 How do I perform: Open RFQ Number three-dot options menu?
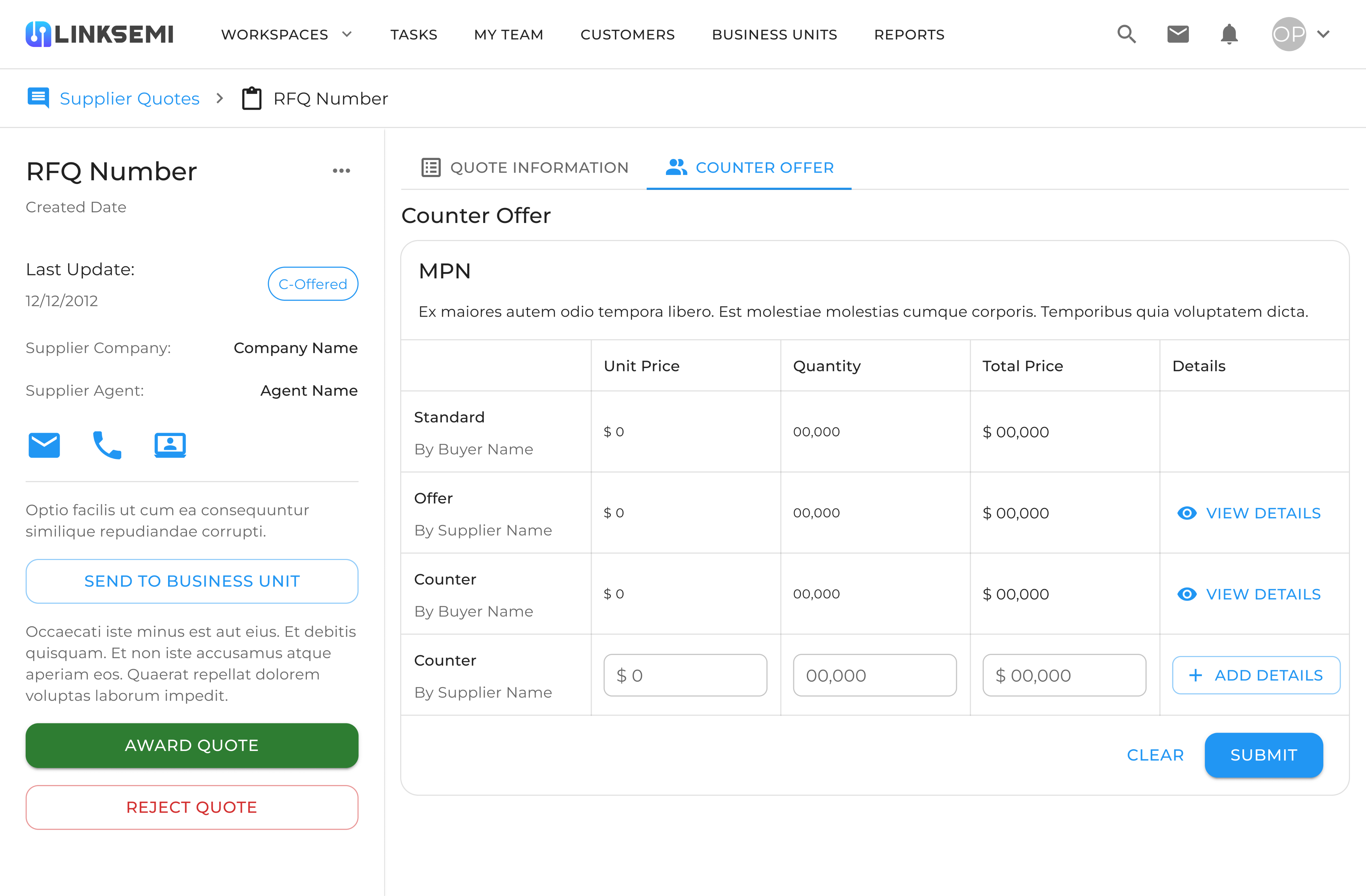pos(341,171)
